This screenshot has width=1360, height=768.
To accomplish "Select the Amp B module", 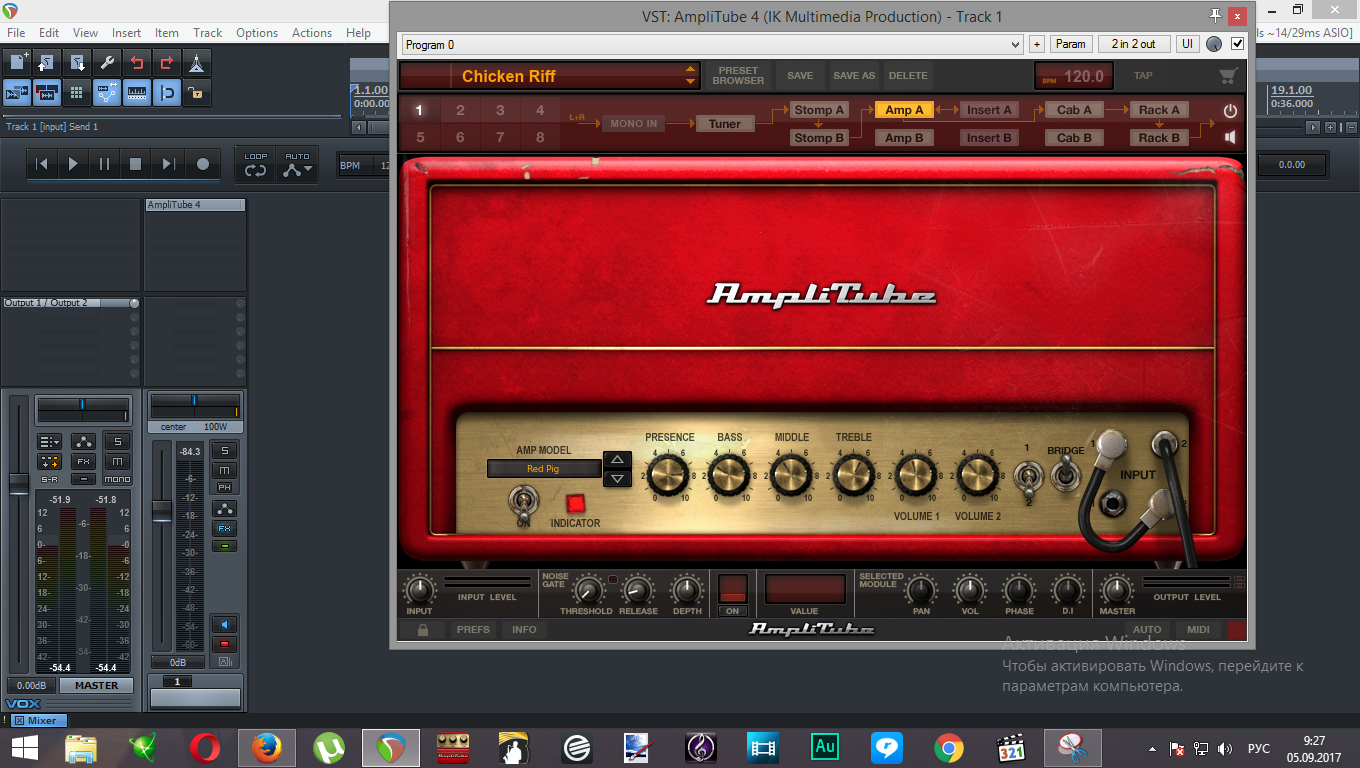I will coord(904,138).
